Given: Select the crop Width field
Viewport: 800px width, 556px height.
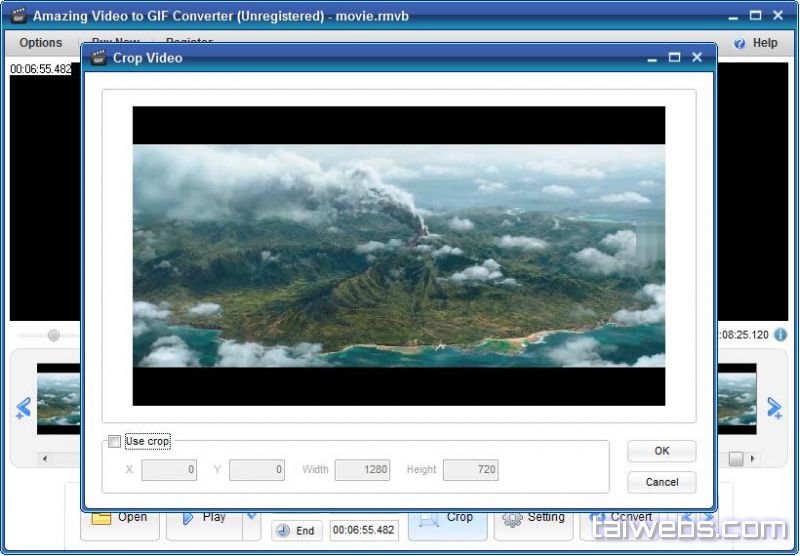Looking at the screenshot, I should pos(362,470).
